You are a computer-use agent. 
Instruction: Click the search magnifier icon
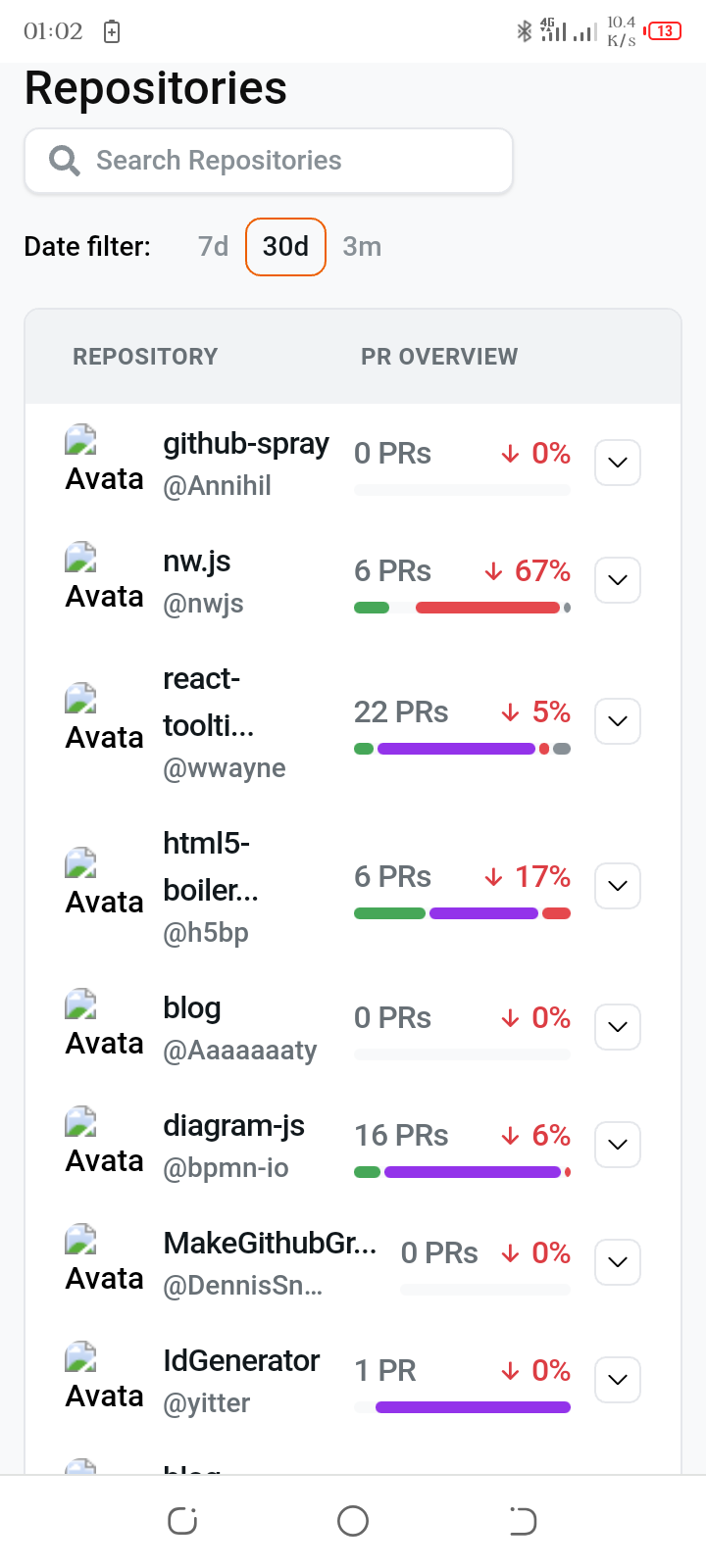[64, 160]
